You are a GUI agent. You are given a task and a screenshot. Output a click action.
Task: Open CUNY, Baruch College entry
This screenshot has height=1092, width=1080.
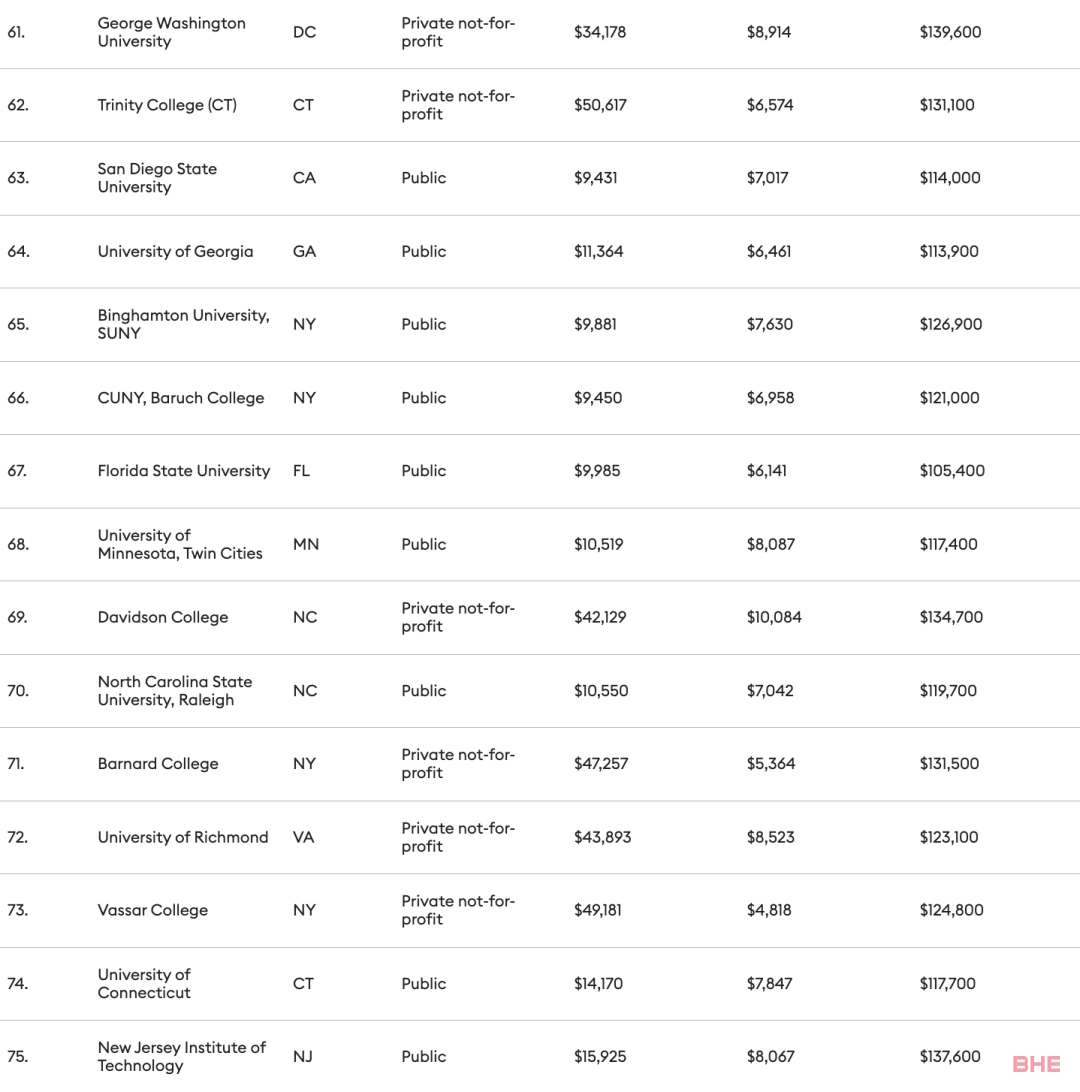[181, 398]
